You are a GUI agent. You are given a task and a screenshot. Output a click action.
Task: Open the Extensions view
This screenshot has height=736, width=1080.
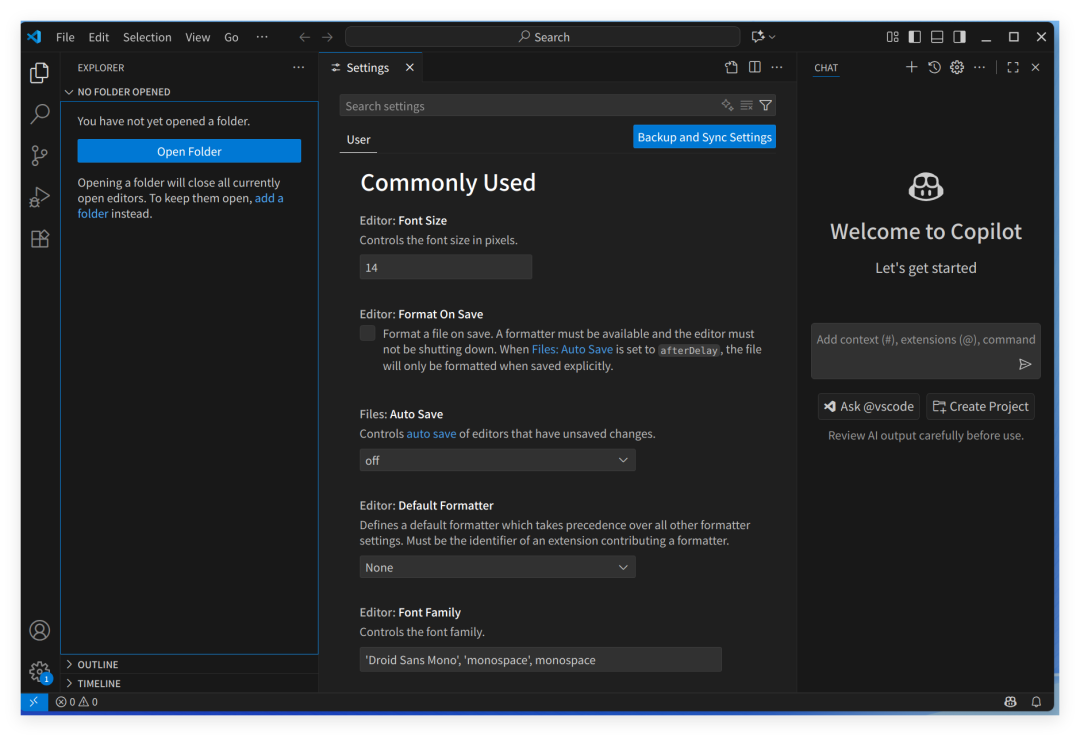[40, 239]
